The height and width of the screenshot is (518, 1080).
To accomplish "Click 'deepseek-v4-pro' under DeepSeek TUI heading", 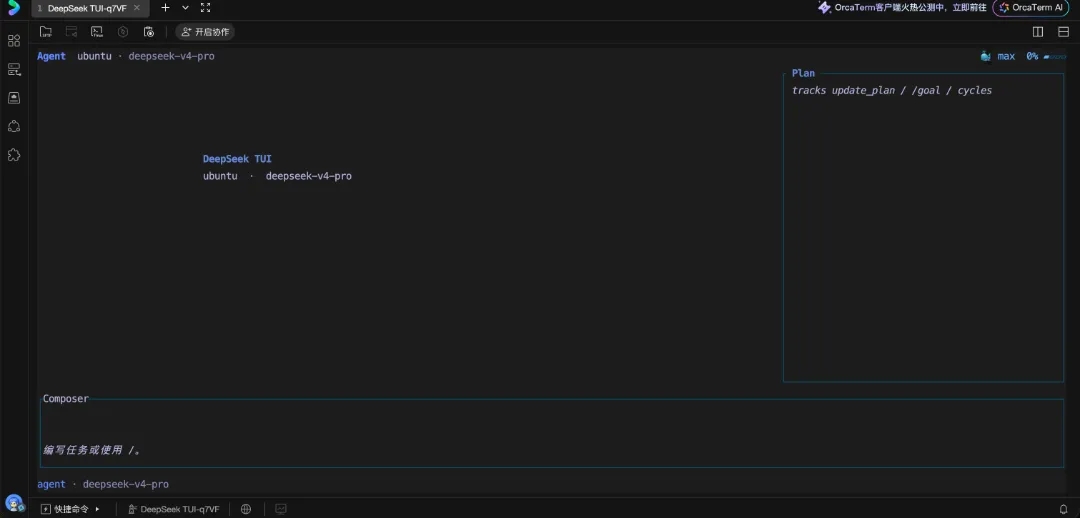I will 309,176.
